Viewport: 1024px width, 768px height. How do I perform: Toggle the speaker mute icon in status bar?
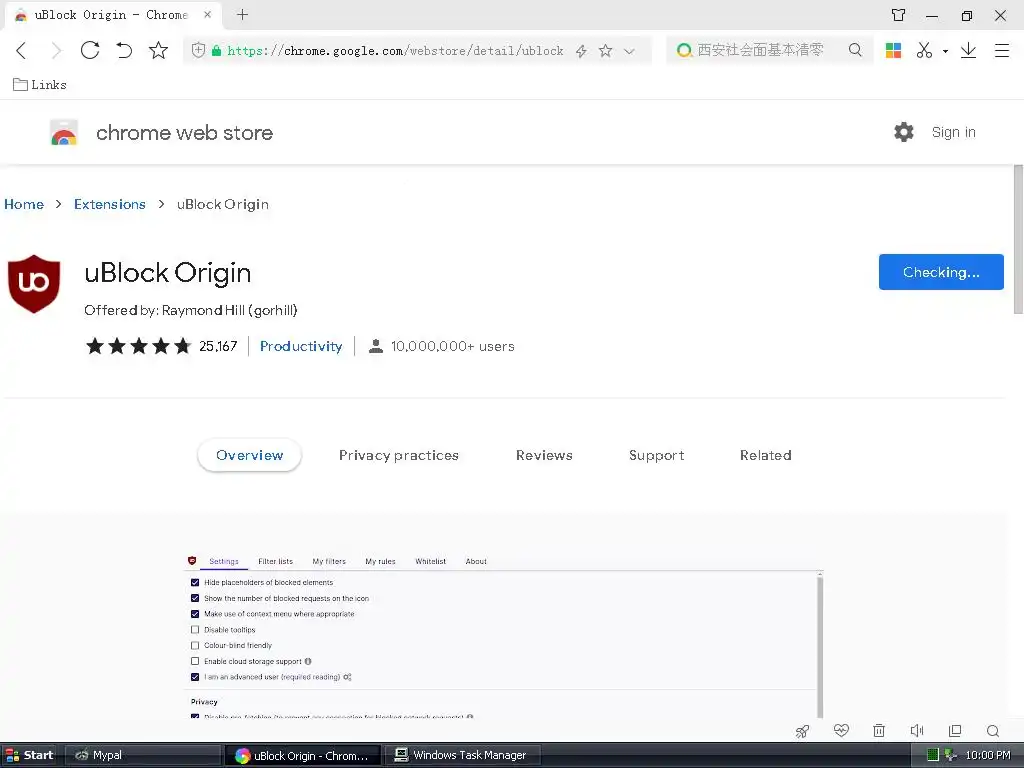tap(917, 730)
